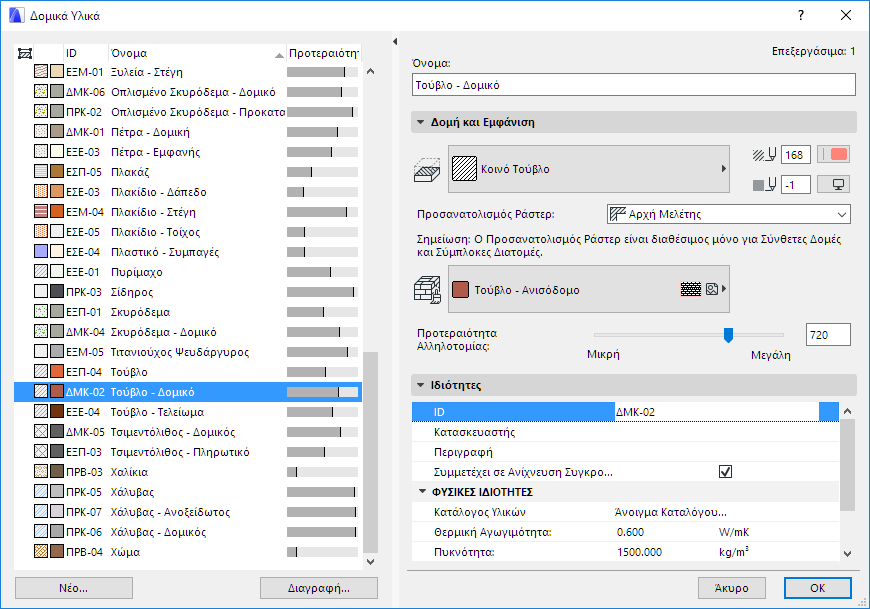Screen dimensions: 870x609
Task: Select Τσιμεντόλιθος - Δομικός material row
Action: point(188,432)
